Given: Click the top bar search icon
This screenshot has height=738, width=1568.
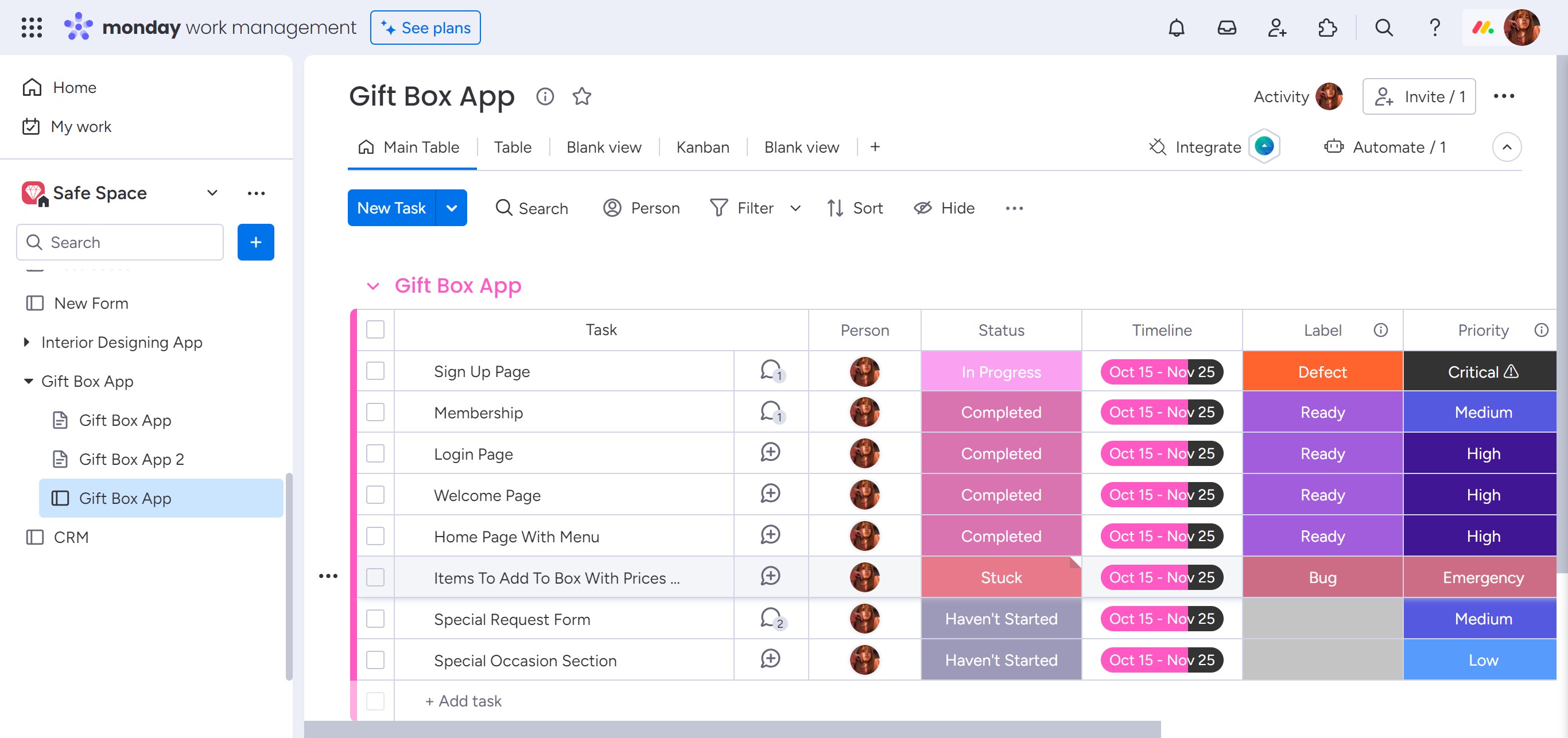Looking at the screenshot, I should pos(1384,28).
